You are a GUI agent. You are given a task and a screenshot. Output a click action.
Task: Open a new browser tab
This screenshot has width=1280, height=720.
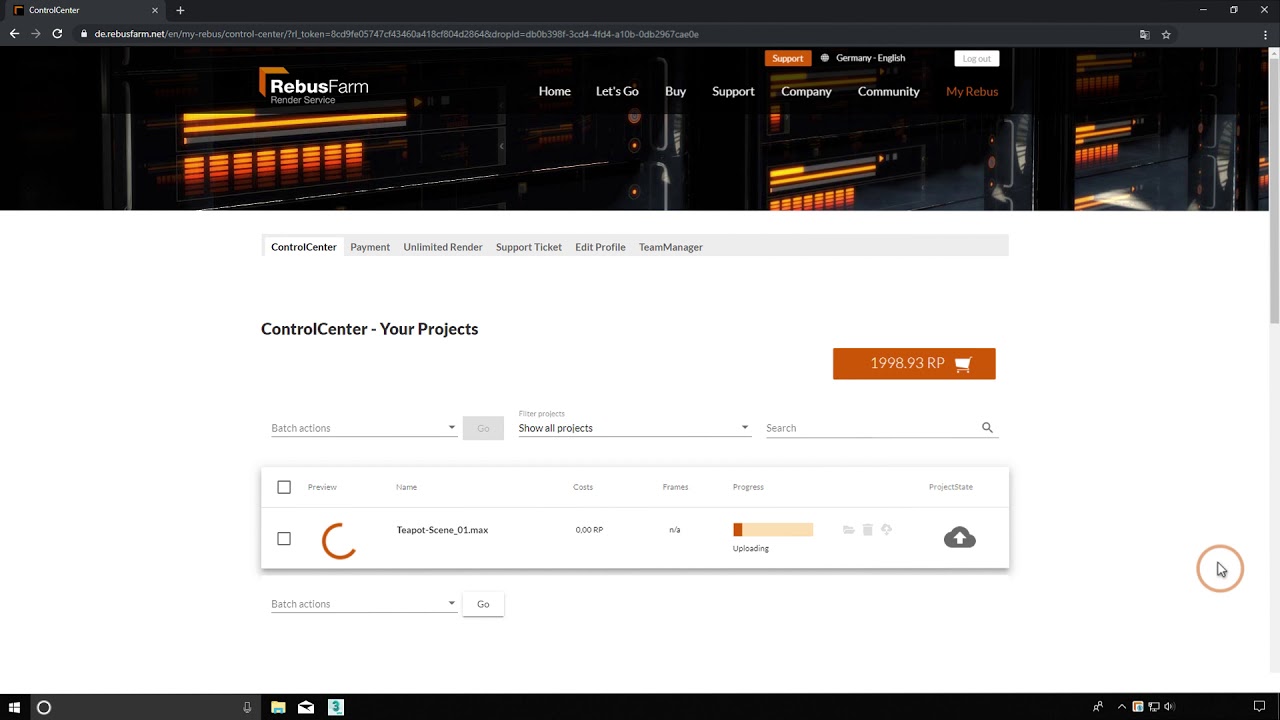click(180, 10)
